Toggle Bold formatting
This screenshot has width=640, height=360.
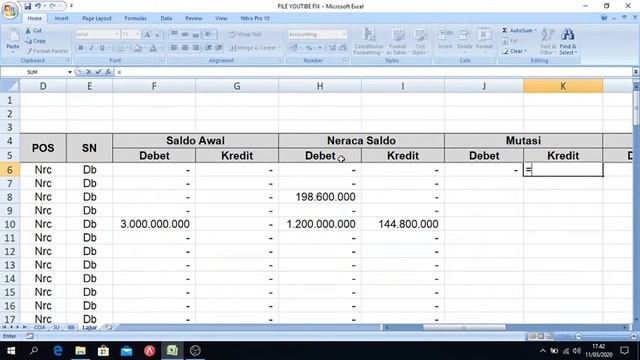[x=81, y=48]
